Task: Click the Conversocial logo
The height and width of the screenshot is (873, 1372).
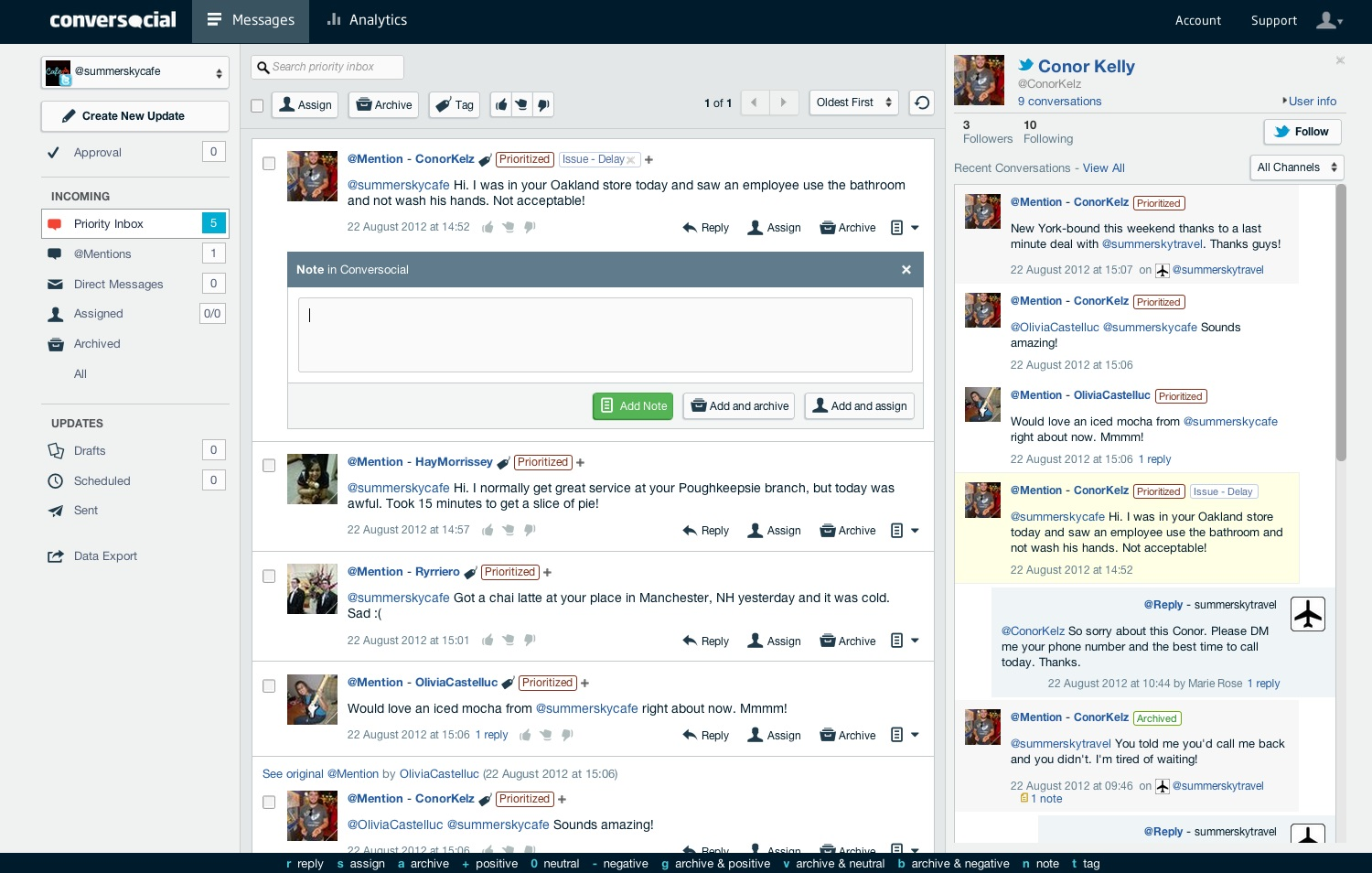Action: tap(113, 20)
